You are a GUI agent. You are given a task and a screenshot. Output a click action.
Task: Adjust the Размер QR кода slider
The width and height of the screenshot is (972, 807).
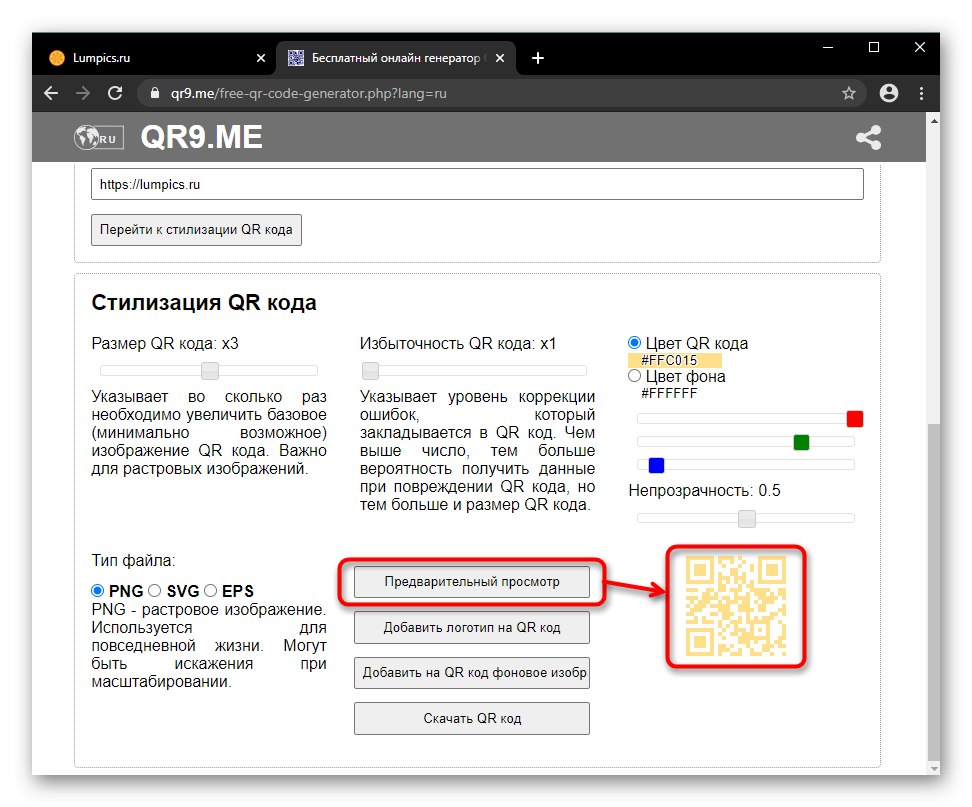(210, 371)
